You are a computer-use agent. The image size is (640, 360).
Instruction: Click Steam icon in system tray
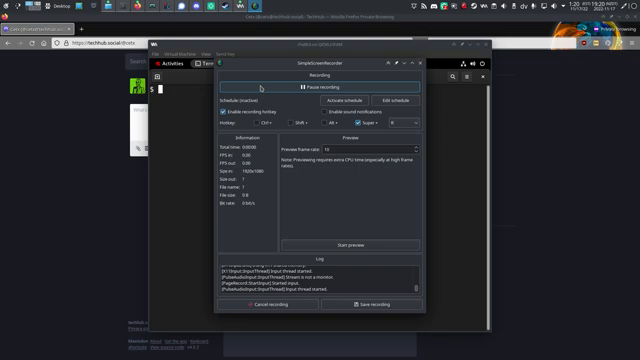coord(474,6)
